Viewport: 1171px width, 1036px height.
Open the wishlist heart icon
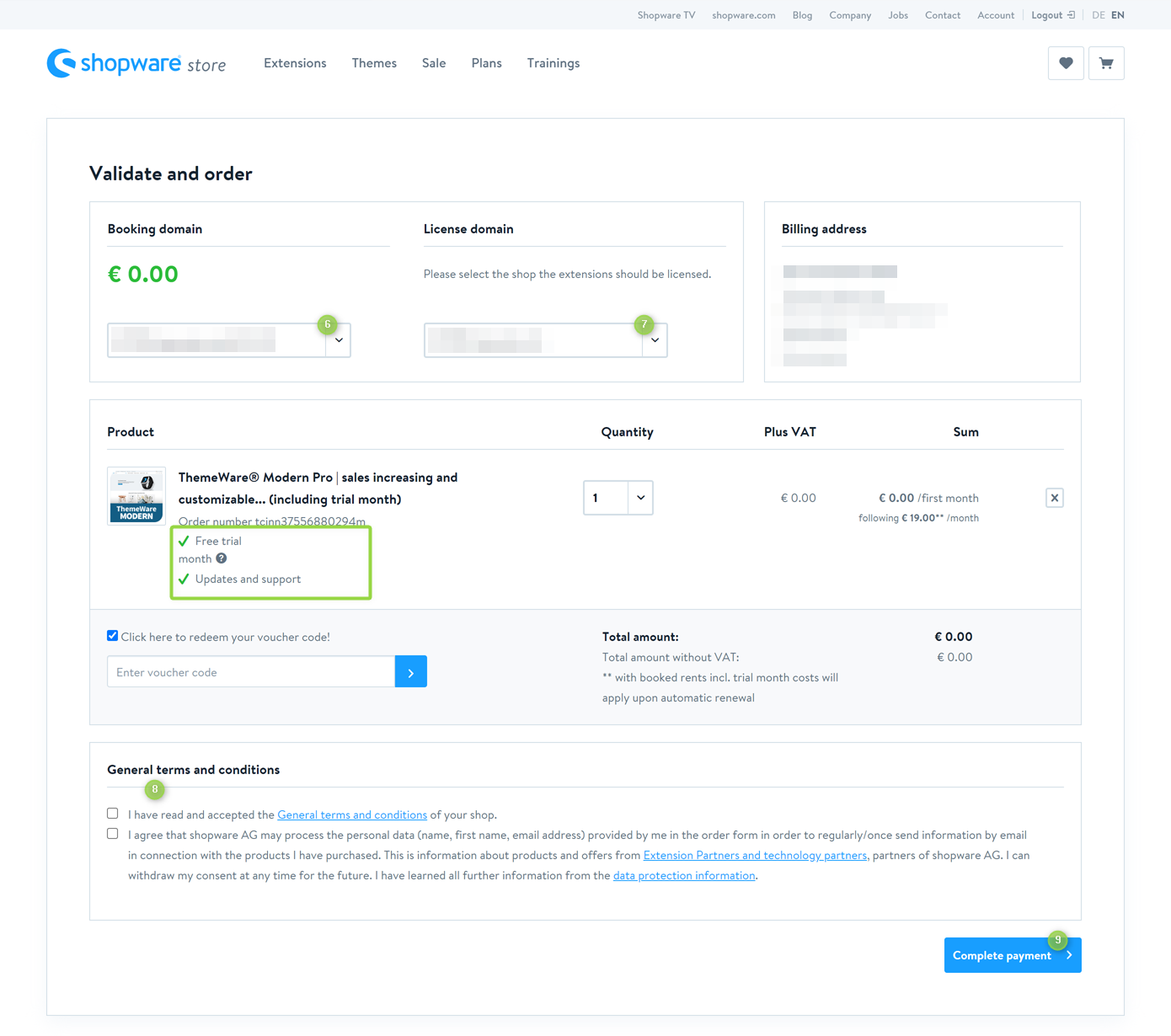(x=1066, y=63)
